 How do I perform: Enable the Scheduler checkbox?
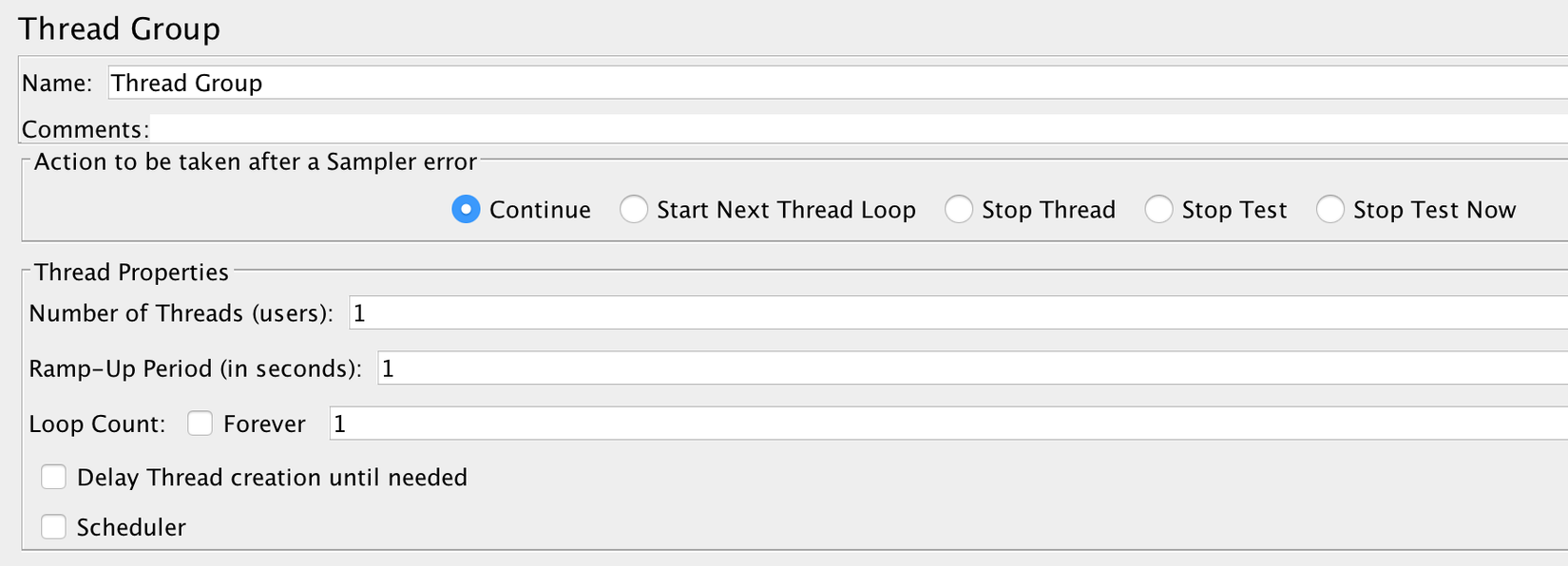[x=54, y=527]
